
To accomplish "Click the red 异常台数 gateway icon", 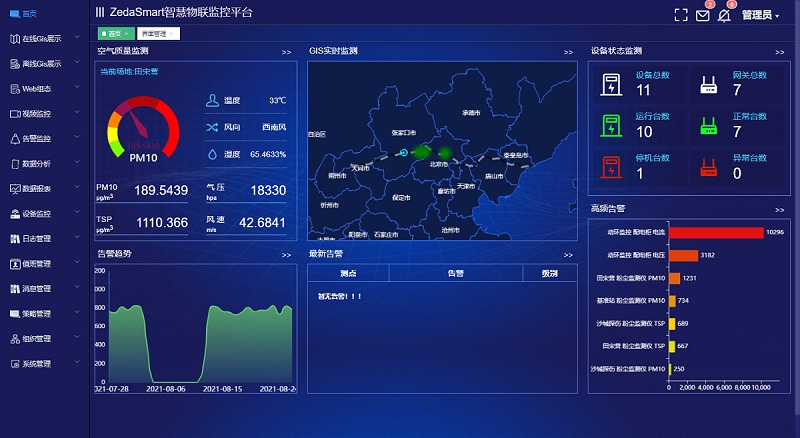I will coord(708,166).
